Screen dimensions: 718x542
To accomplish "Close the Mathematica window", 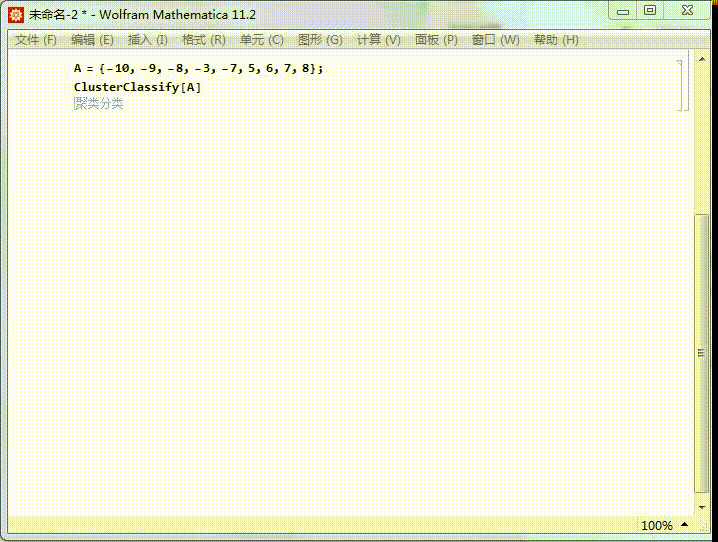I will tap(687, 11).
